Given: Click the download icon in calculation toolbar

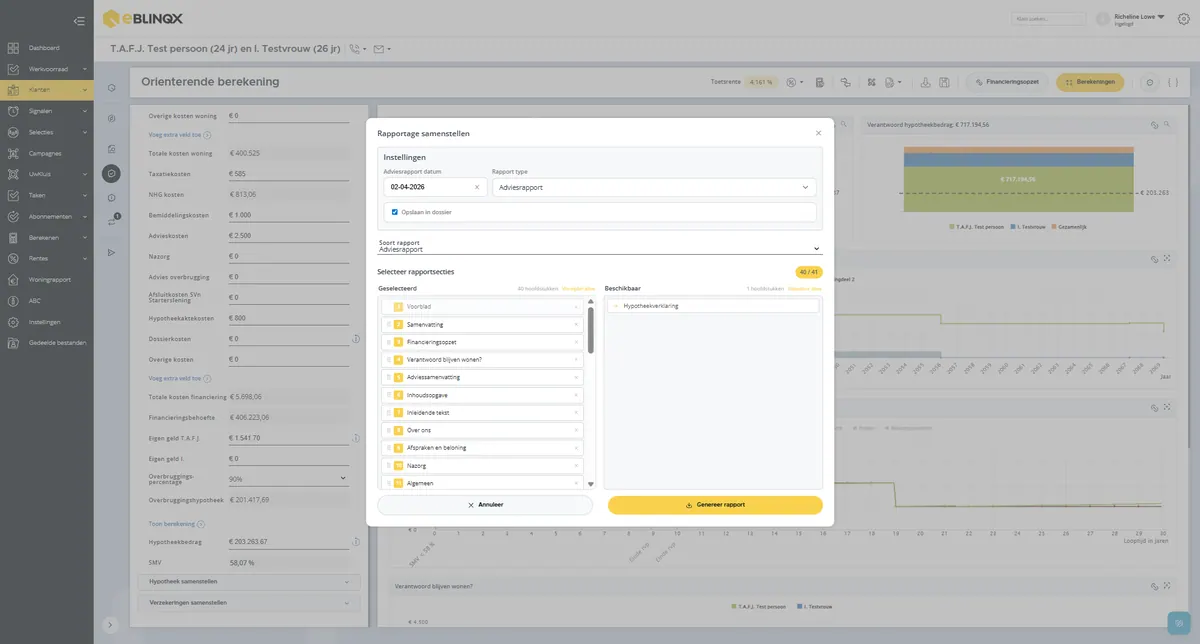Looking at the screenshot, I should 924,82.
